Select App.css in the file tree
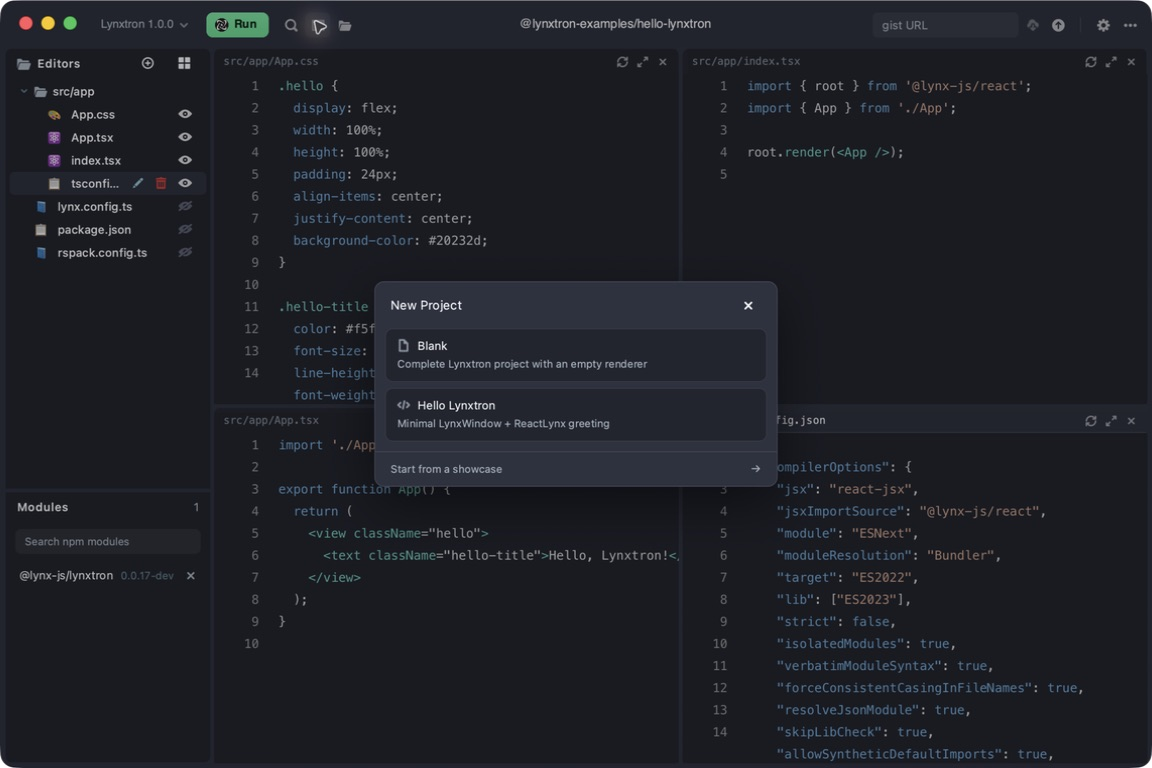1152x768 pixels. click(93, 115)
